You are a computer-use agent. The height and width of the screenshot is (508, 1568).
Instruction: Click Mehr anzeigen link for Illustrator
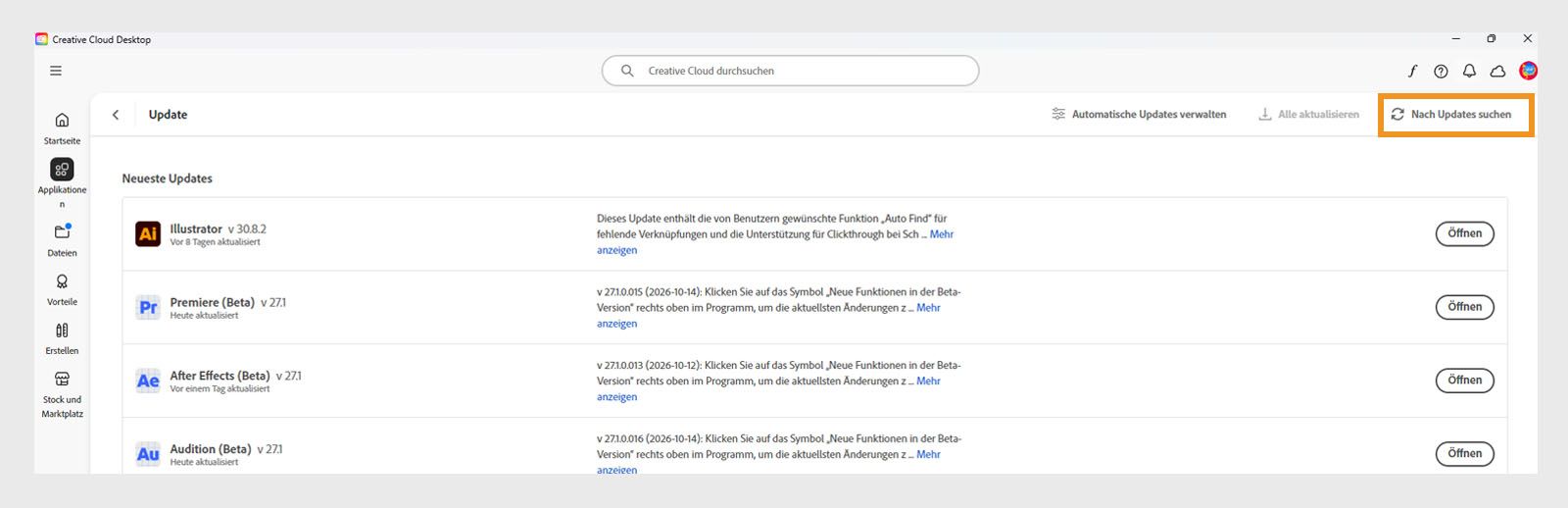(941, 234)
